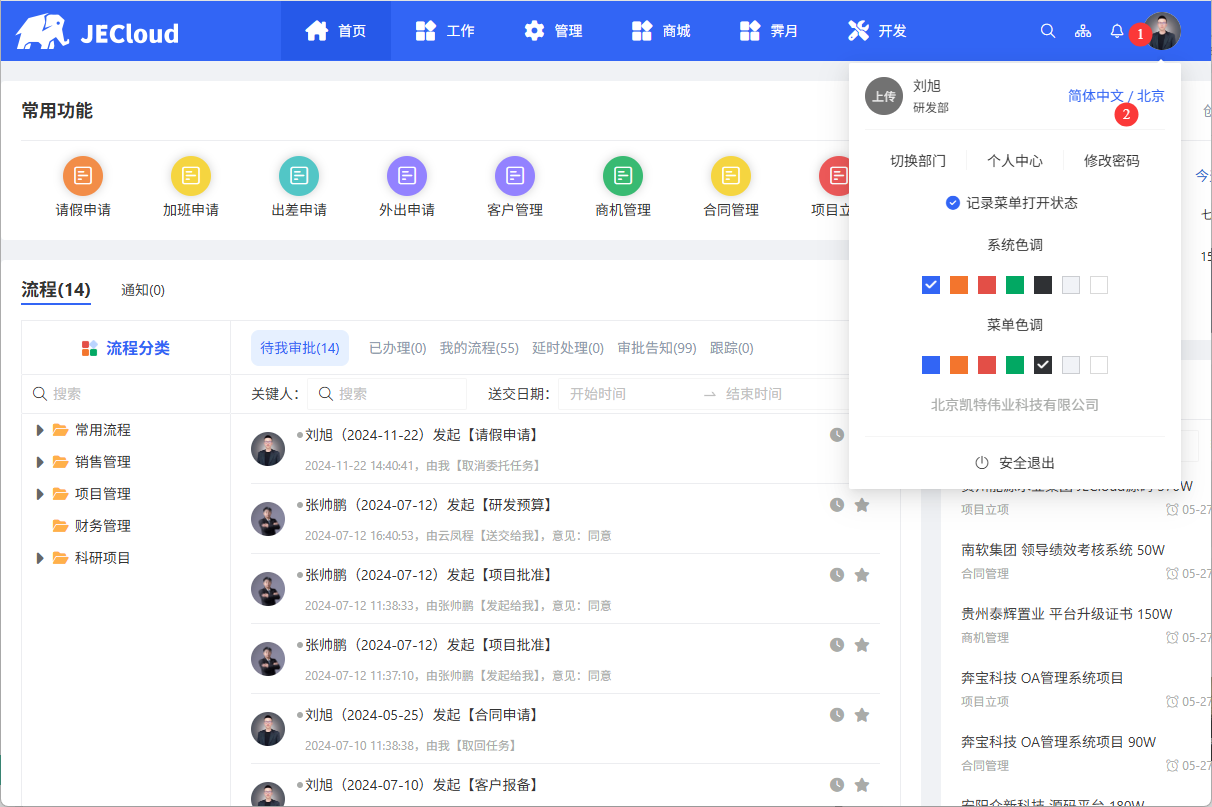The height and width of the screenshot is (807, 1212).
Task: Click the 开始时间 date field
Action: pyautogui.click(x=628, y=394)
